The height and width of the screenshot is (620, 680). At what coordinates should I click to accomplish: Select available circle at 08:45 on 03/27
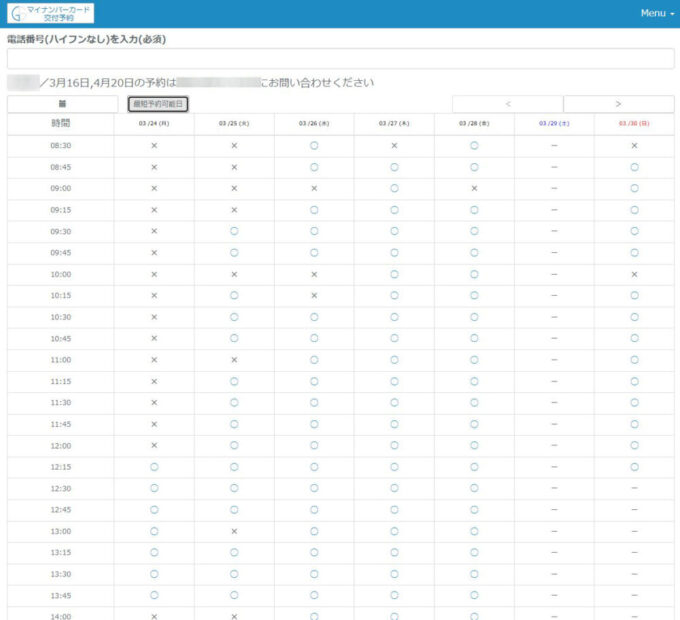tap(394, 167)
